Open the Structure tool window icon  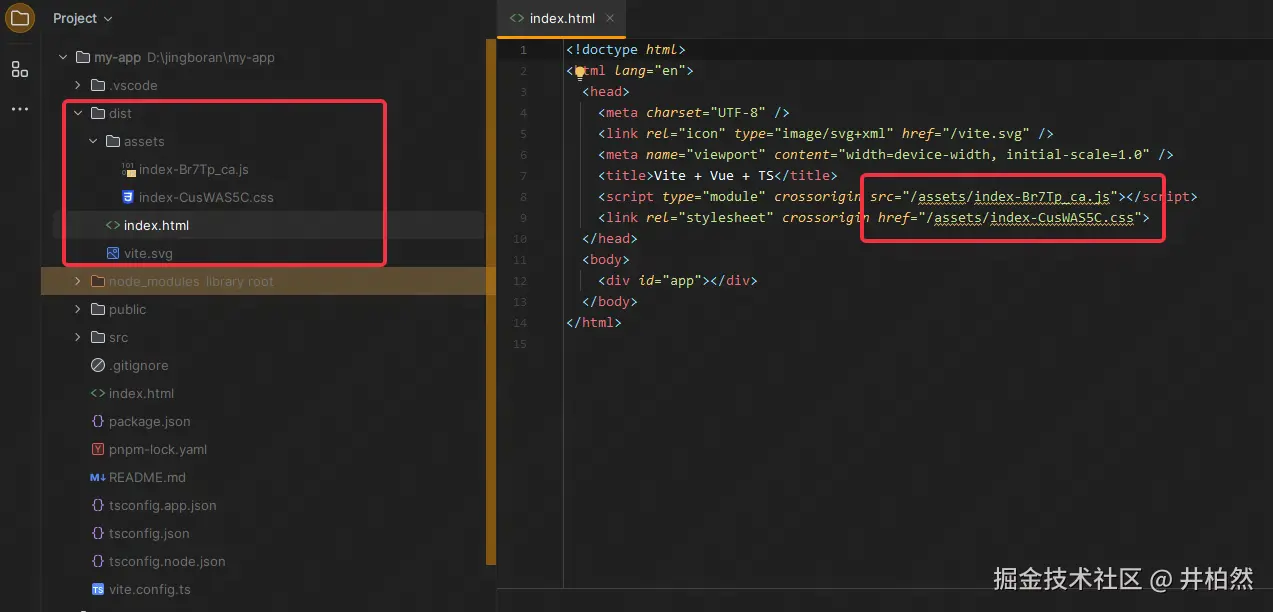click(20, 69)
